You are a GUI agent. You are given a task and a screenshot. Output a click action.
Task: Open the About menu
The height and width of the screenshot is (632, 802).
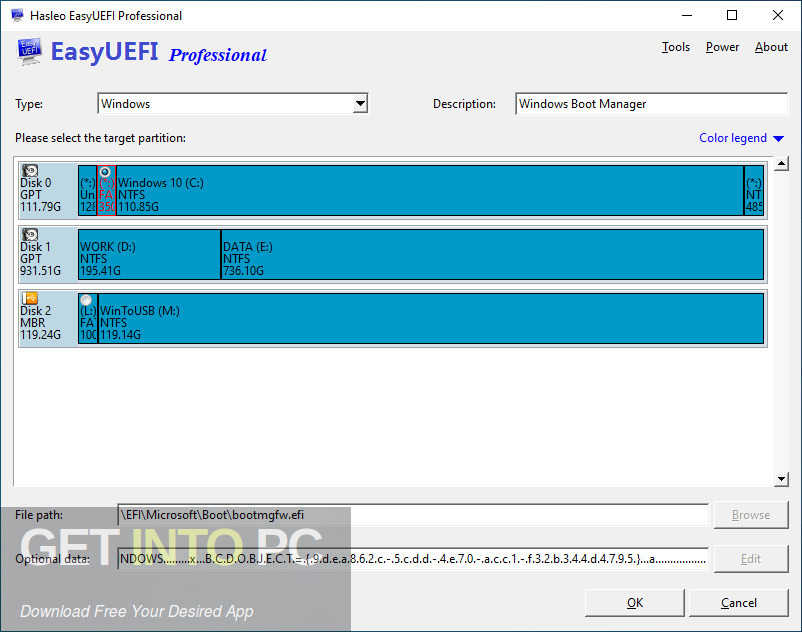point(771,47)
